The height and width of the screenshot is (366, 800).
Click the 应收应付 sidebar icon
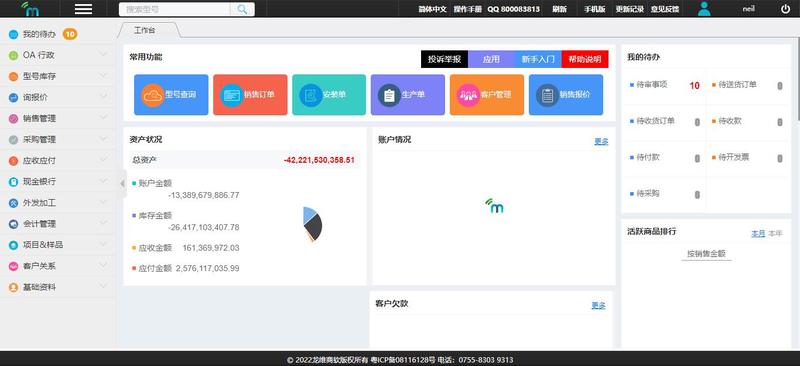13,161
